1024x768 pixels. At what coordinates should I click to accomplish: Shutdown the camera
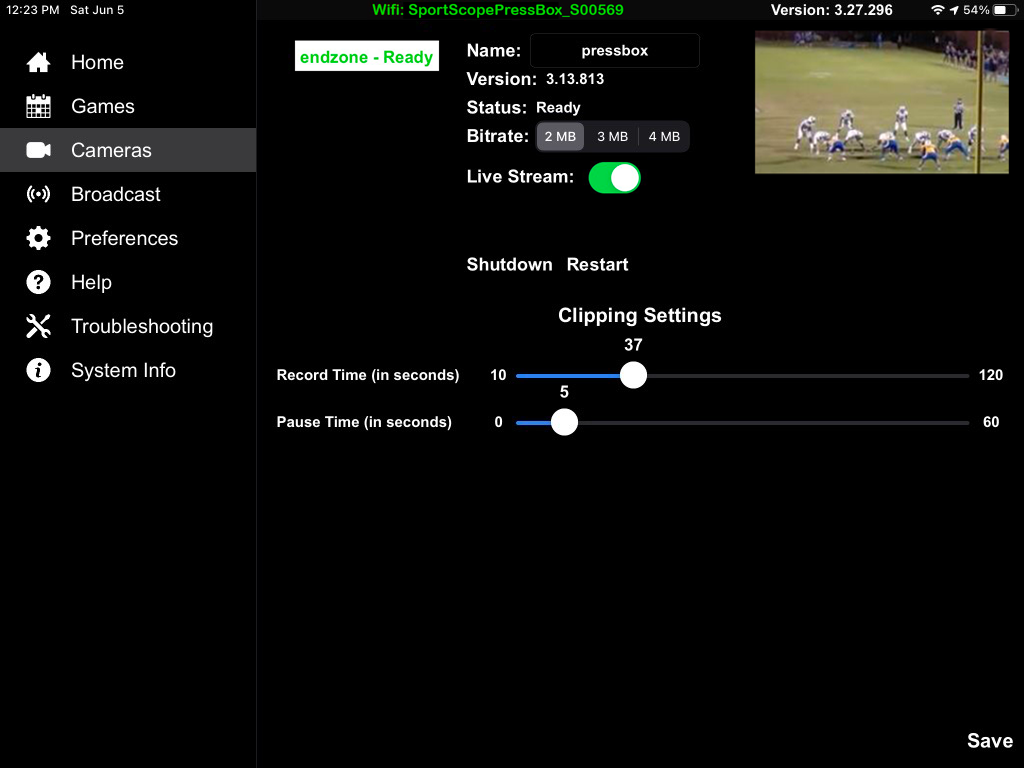pyautogui.click(x=509, y=264)
